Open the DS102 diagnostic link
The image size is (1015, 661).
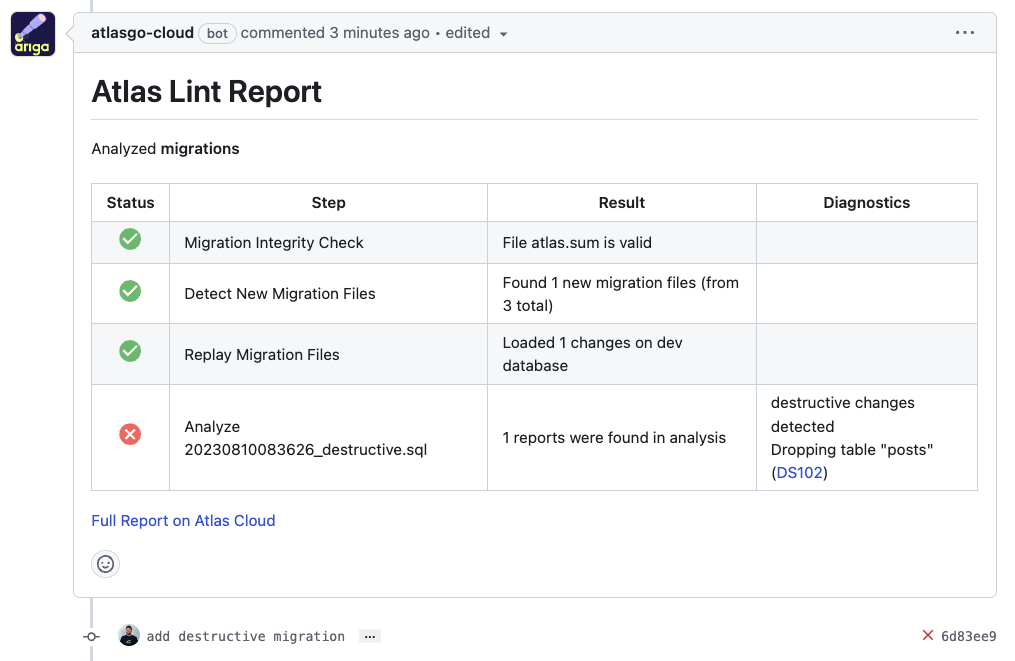pyautogui.click(x=799, y=473)
